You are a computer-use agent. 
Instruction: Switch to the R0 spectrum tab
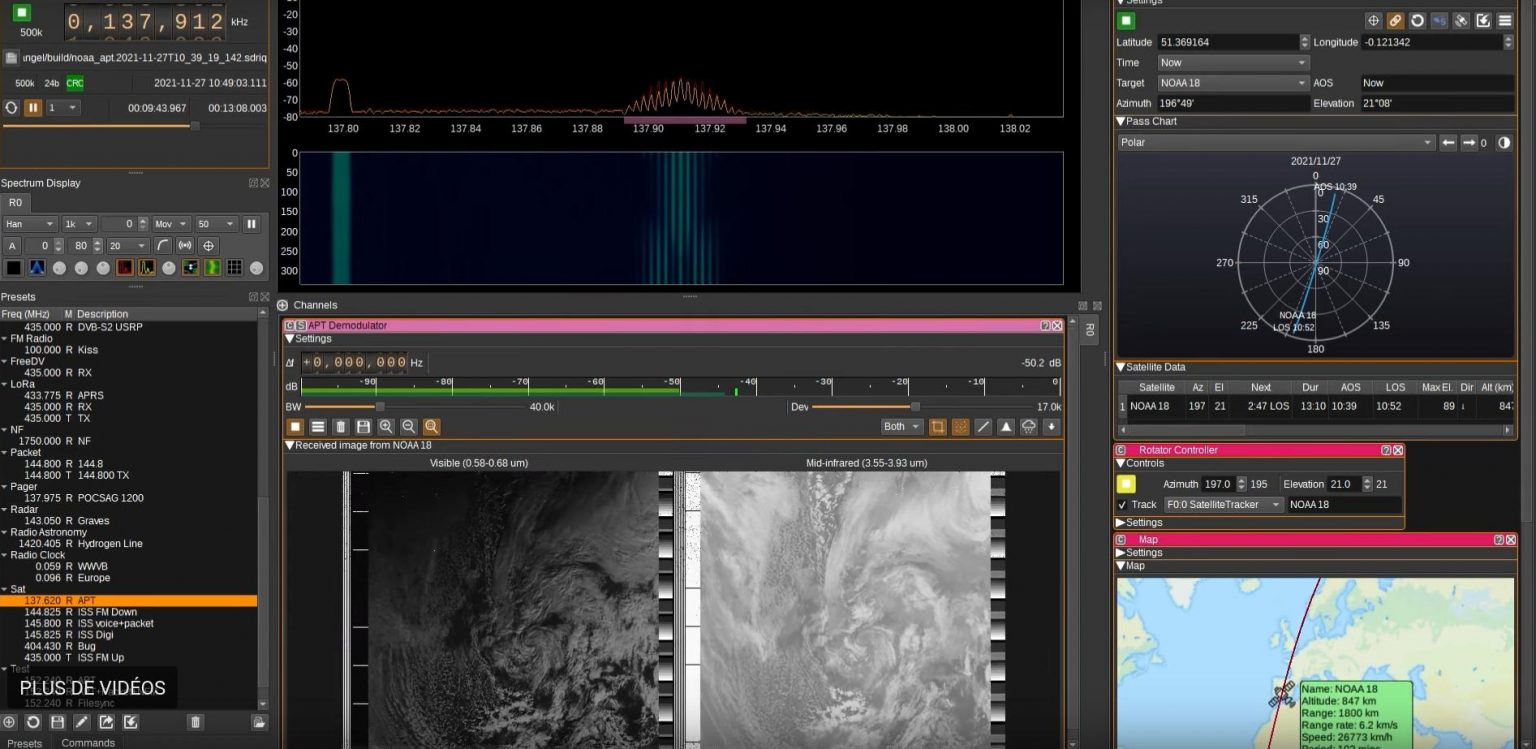14,202
